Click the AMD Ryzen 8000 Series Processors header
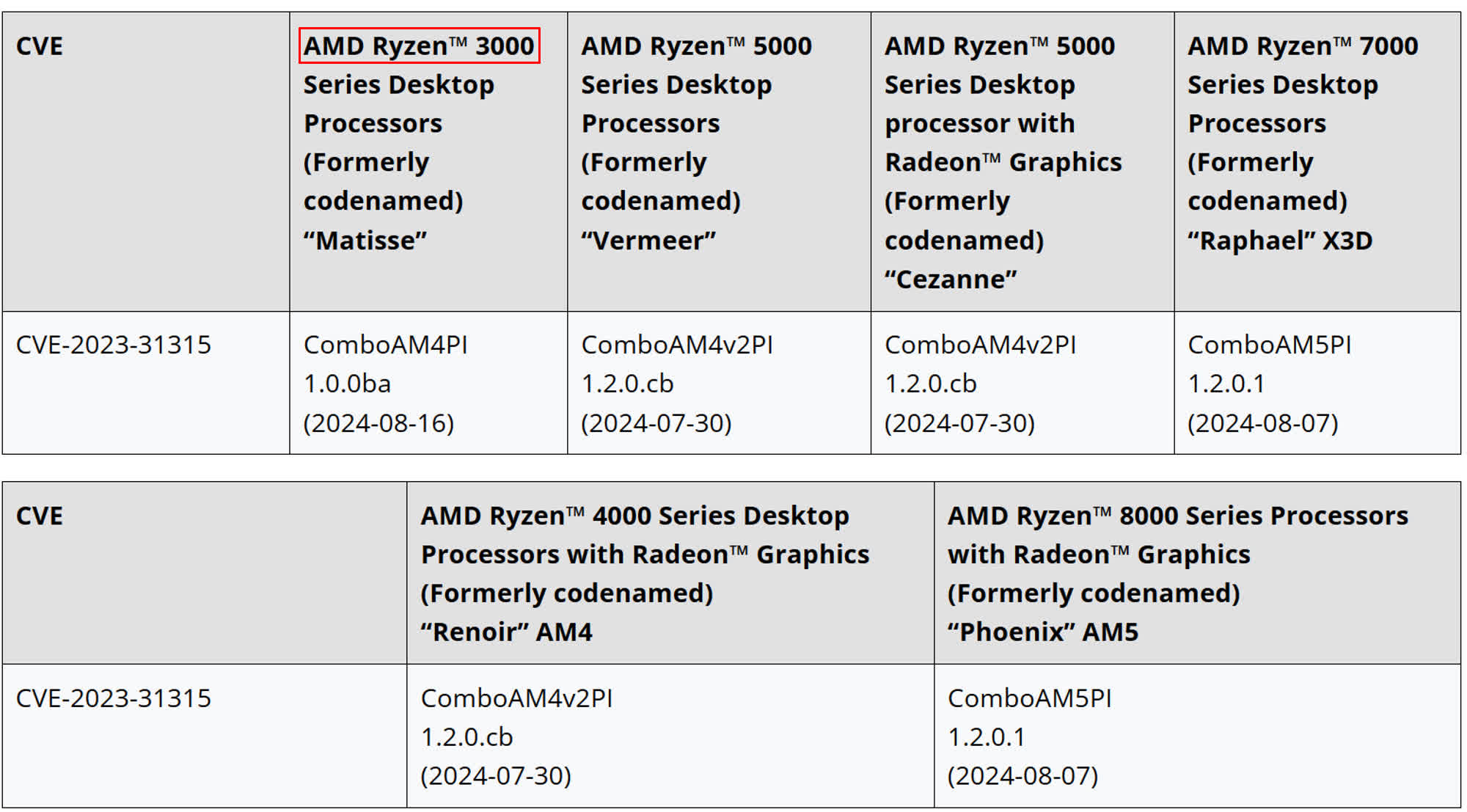The image size is (1467, 812). (x=1177, y=516)
